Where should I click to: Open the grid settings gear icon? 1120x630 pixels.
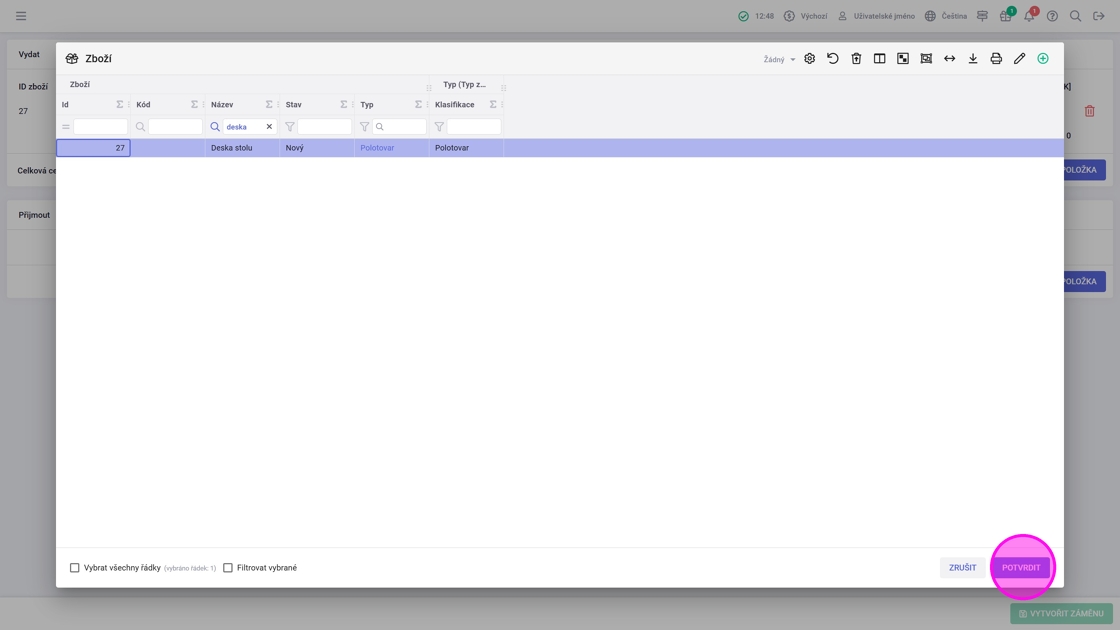coord(809,59)
